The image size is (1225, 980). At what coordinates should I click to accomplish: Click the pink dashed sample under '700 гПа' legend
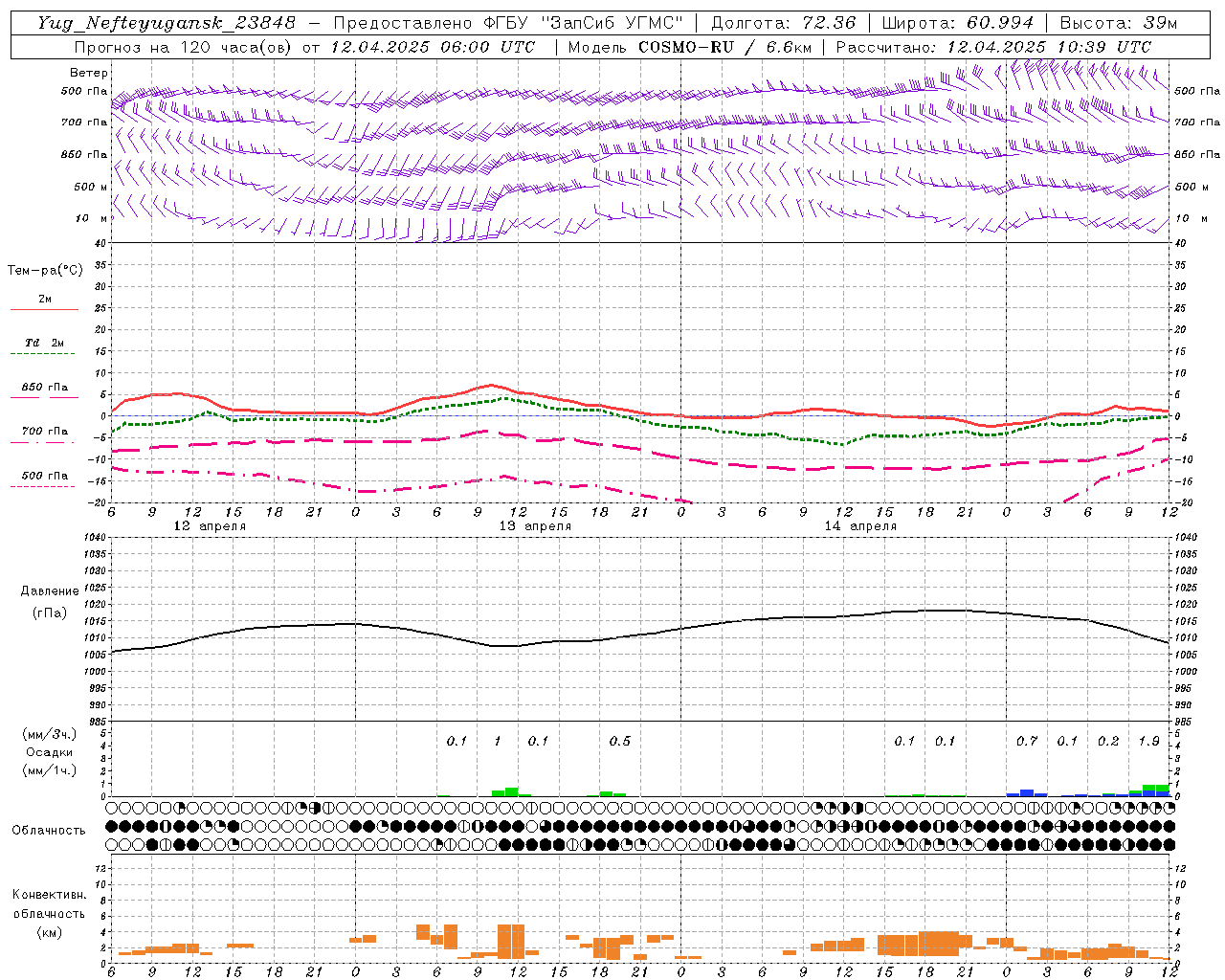click(44, 443)
